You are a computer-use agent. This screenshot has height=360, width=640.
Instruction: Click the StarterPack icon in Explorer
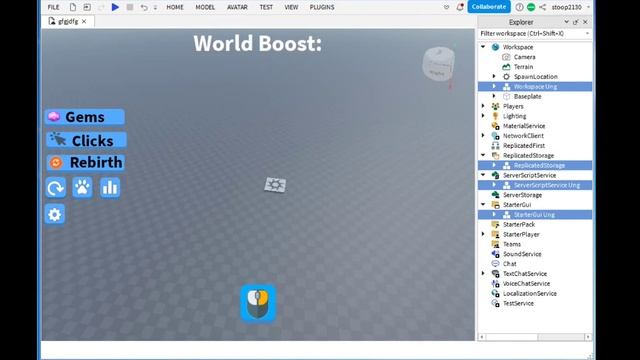[x=496, y=224]
